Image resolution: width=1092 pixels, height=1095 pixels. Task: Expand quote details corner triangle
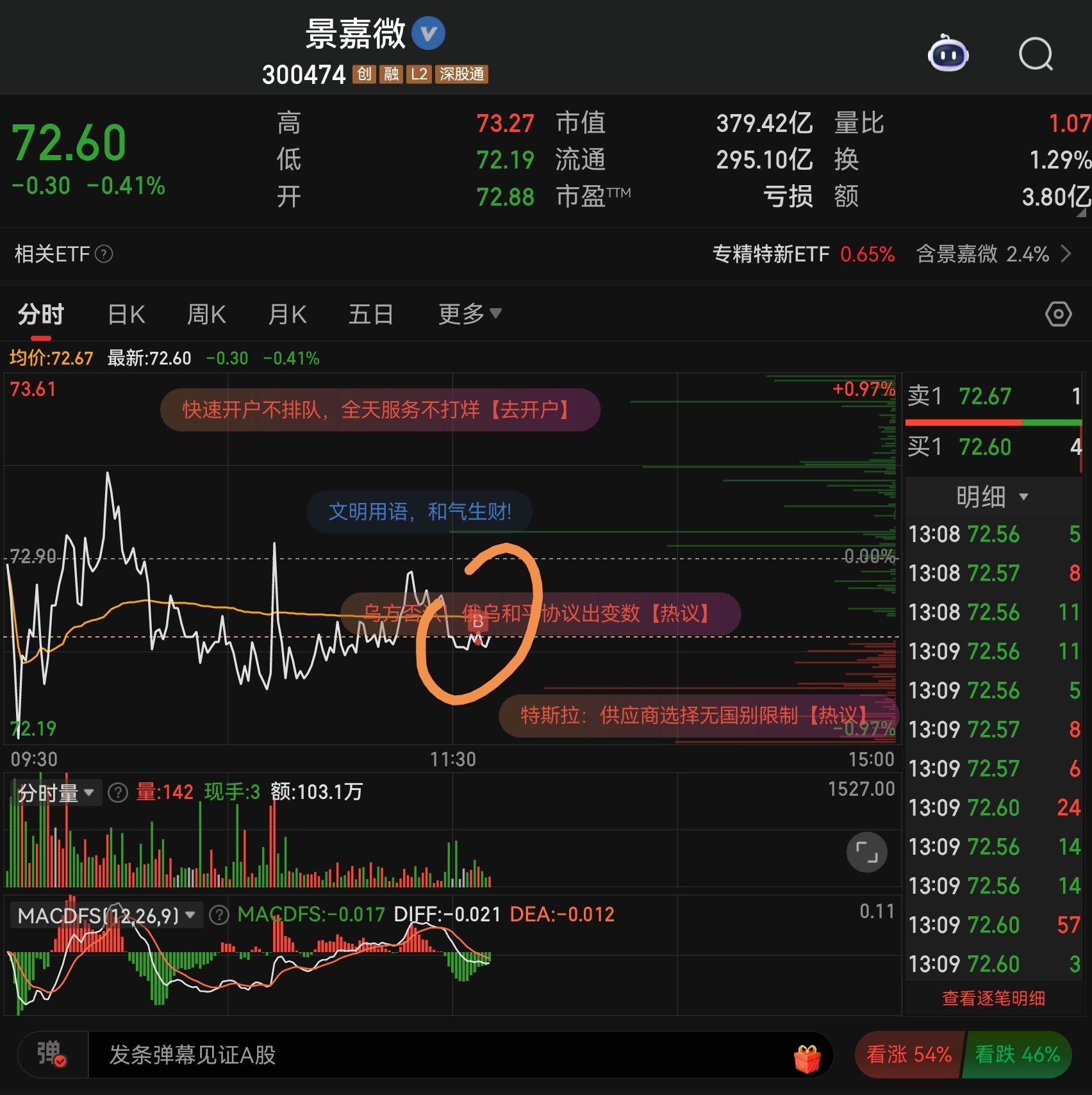click(x=1081, y=213)
